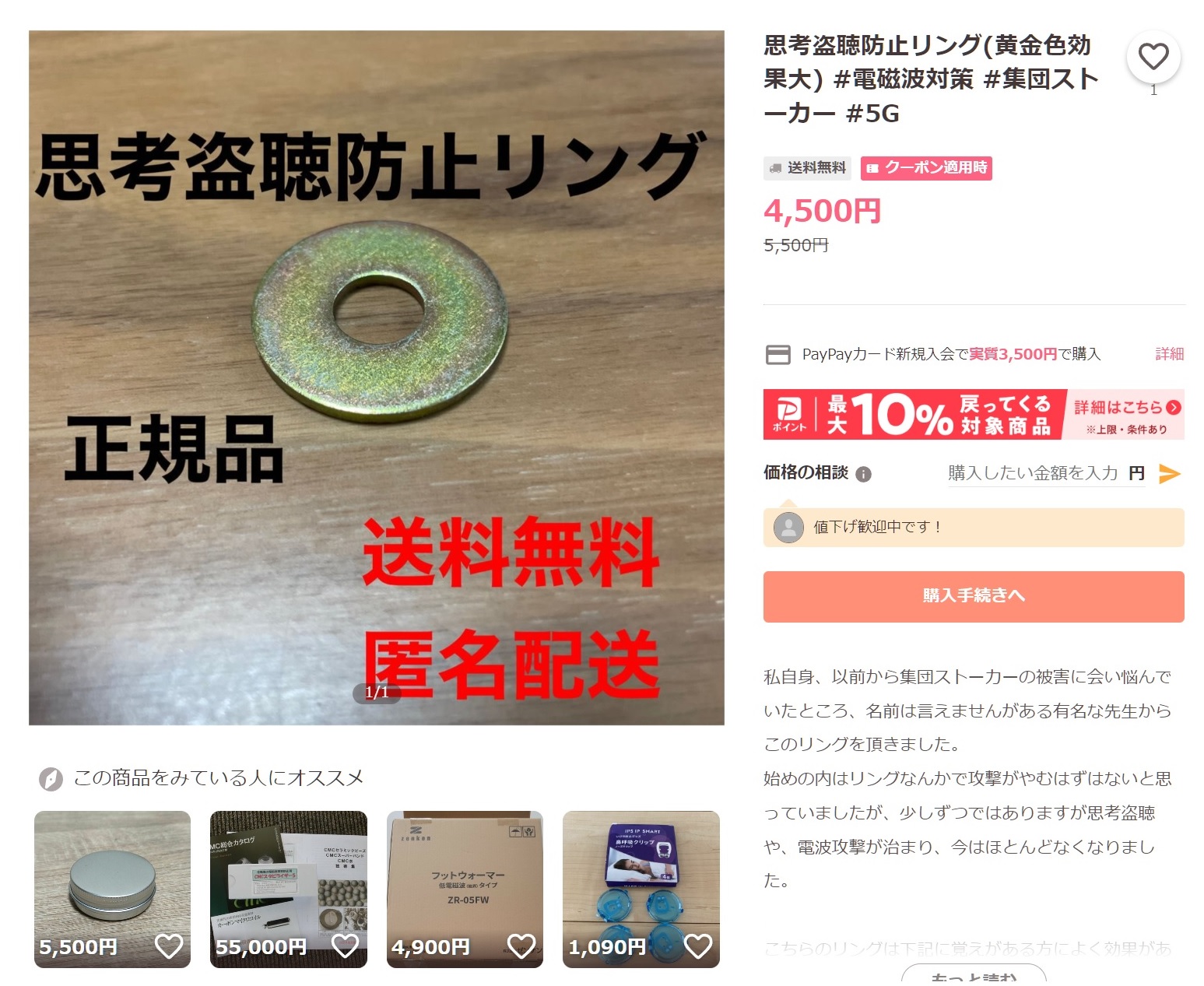Click the クーポン適用時 coupon tag
The height and width of the screenshot is (986, 1204).
(926, 168)
